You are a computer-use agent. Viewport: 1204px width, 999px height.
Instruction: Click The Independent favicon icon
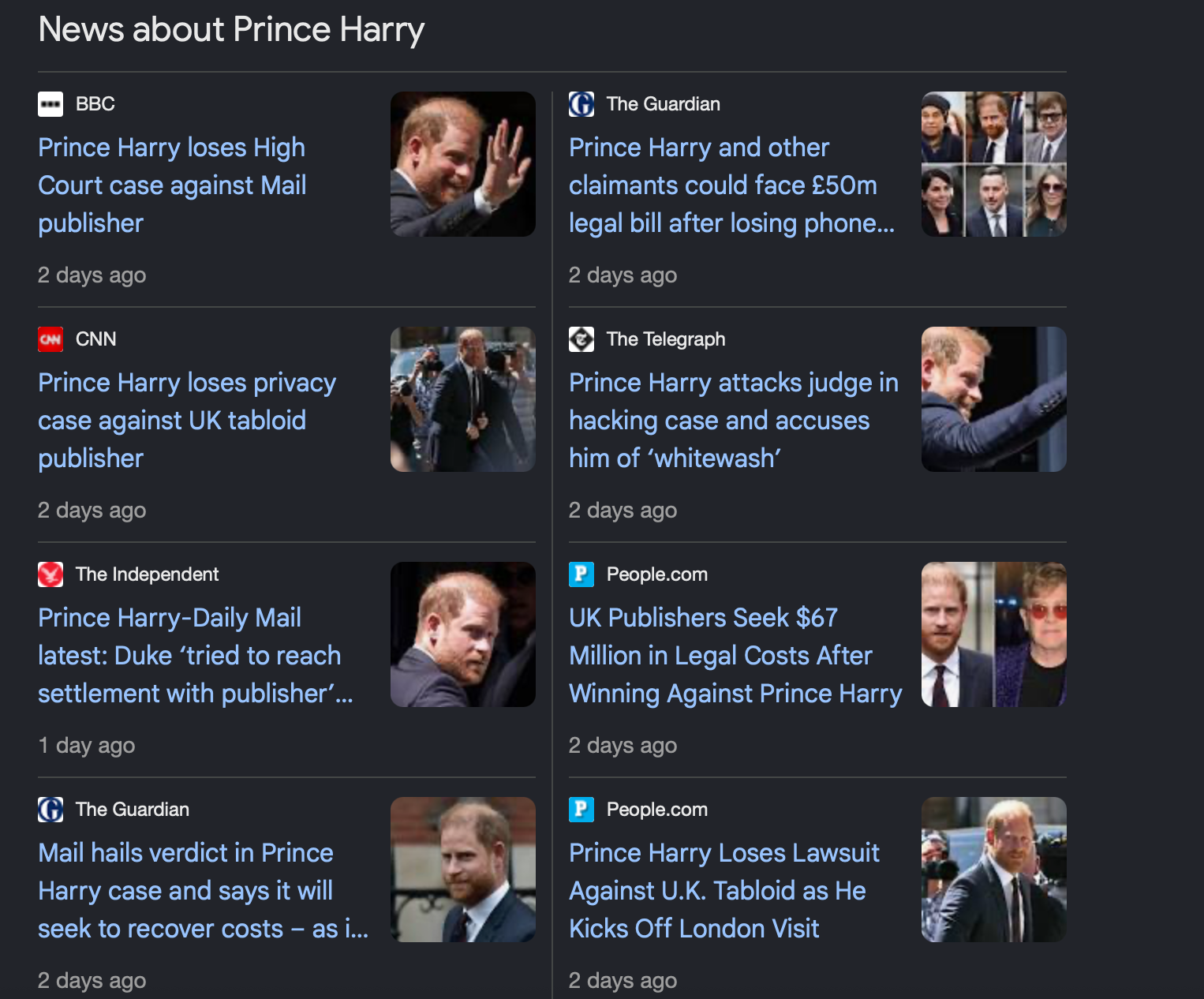(50, 574)
